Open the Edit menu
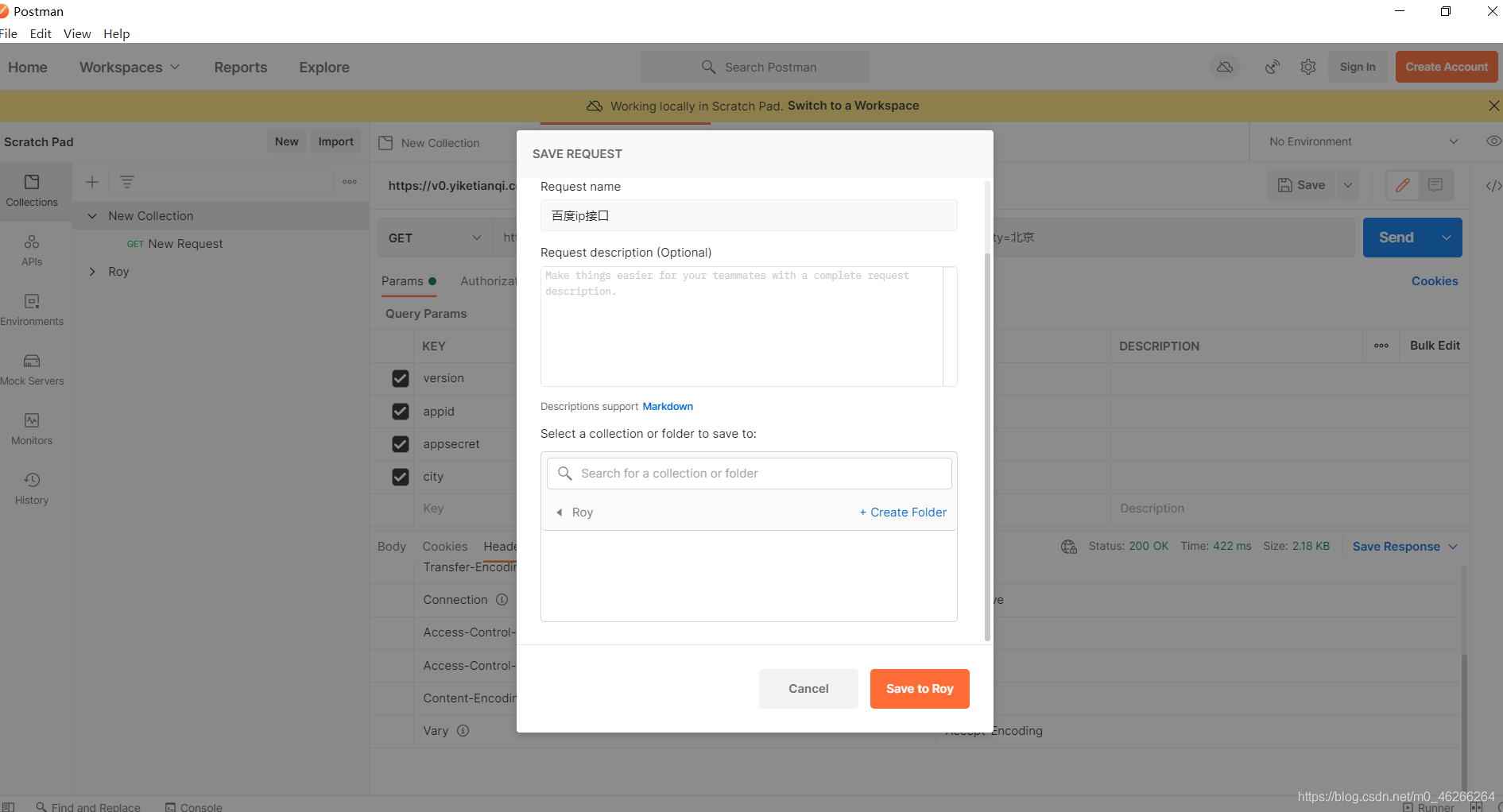This screenshot has height=812, width=1503. (x=41, y=33)
